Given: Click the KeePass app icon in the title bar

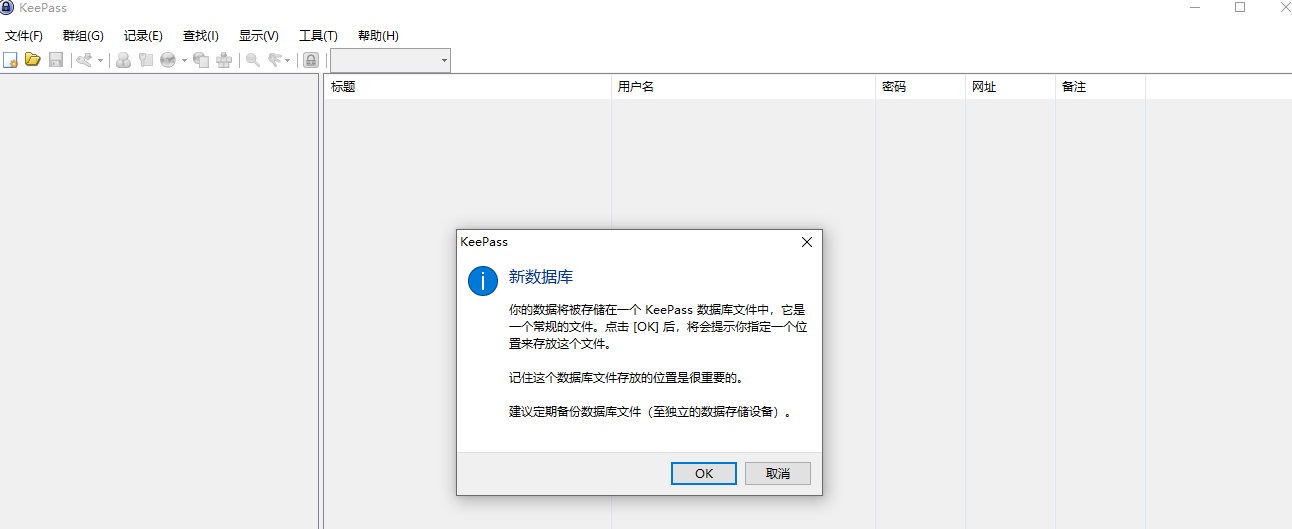Looking at the screenshot, I should (x=7, y=8).
